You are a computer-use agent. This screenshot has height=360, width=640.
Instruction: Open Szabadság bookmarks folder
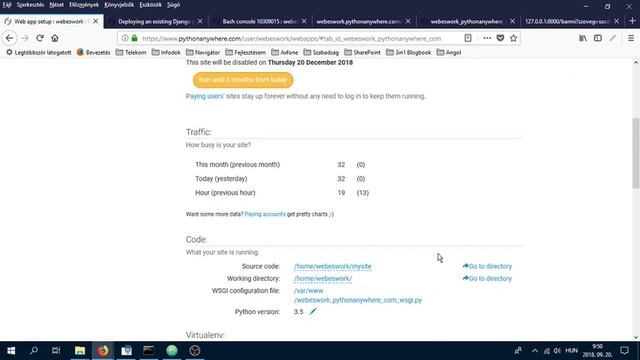(x=321, y=52)
